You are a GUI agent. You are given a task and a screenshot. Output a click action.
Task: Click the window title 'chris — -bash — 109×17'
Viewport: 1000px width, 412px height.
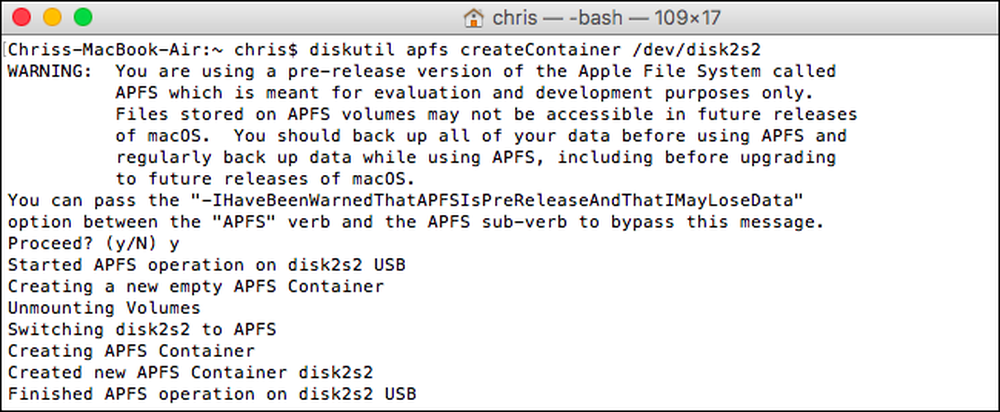(606, 17)
